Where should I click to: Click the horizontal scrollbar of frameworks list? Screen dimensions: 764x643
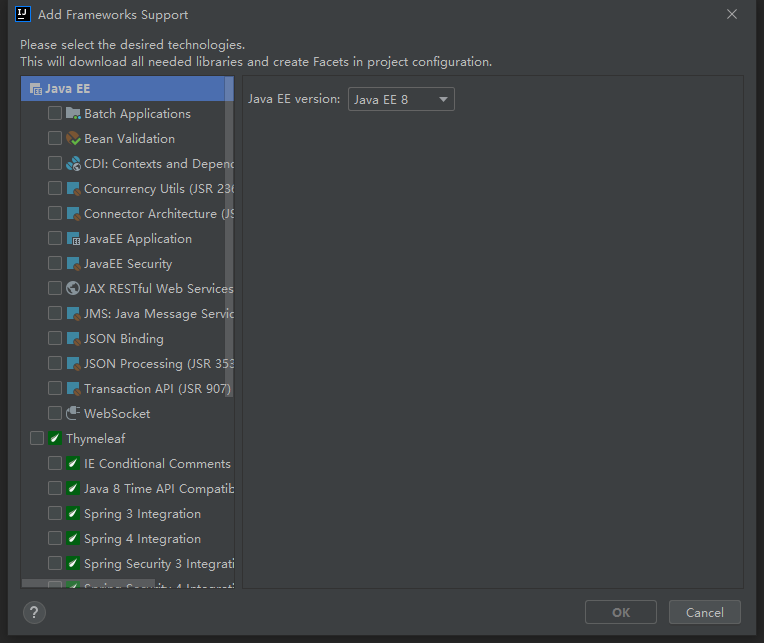point(89,584)
